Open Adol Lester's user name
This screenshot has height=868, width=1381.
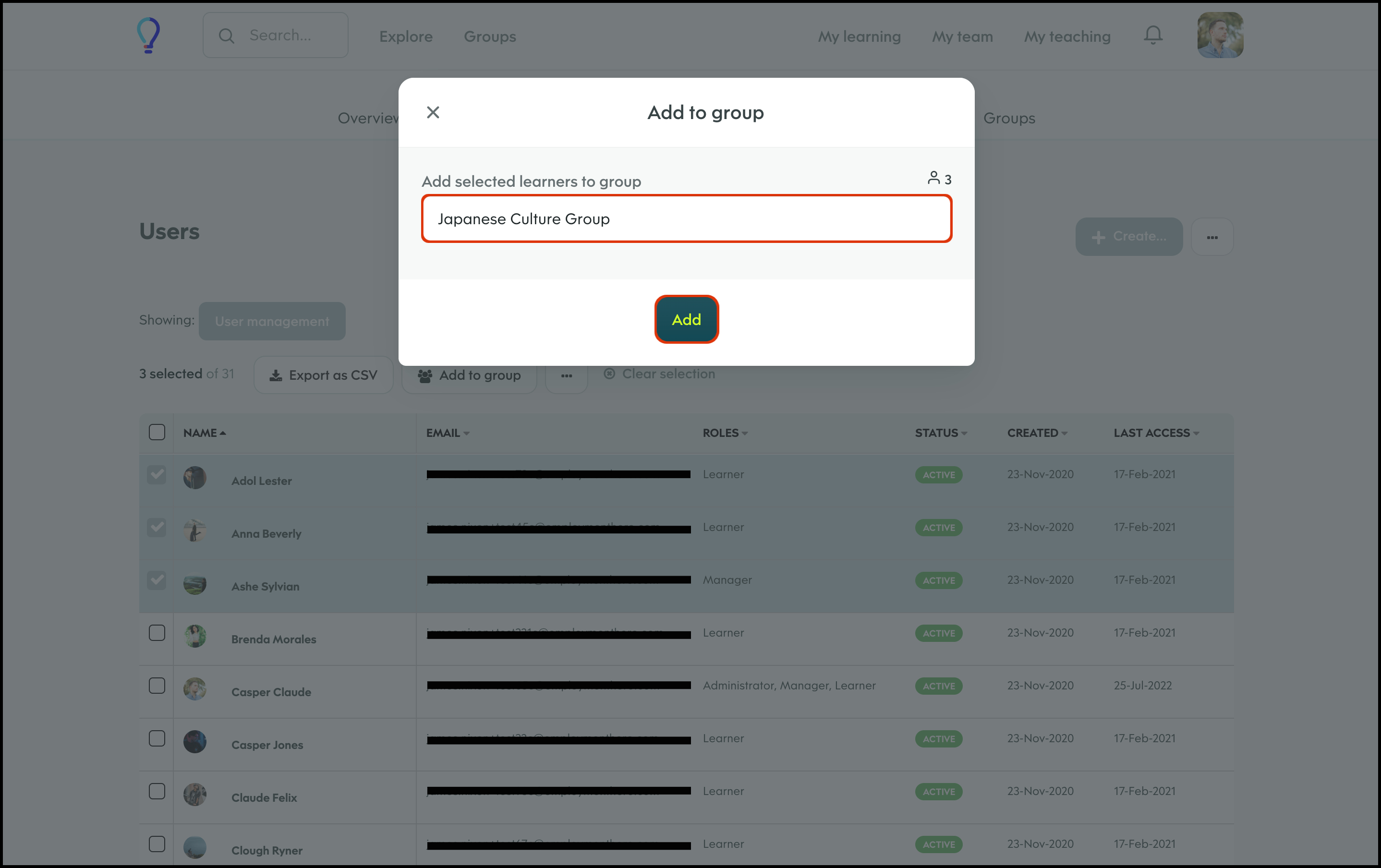point(262,481)
